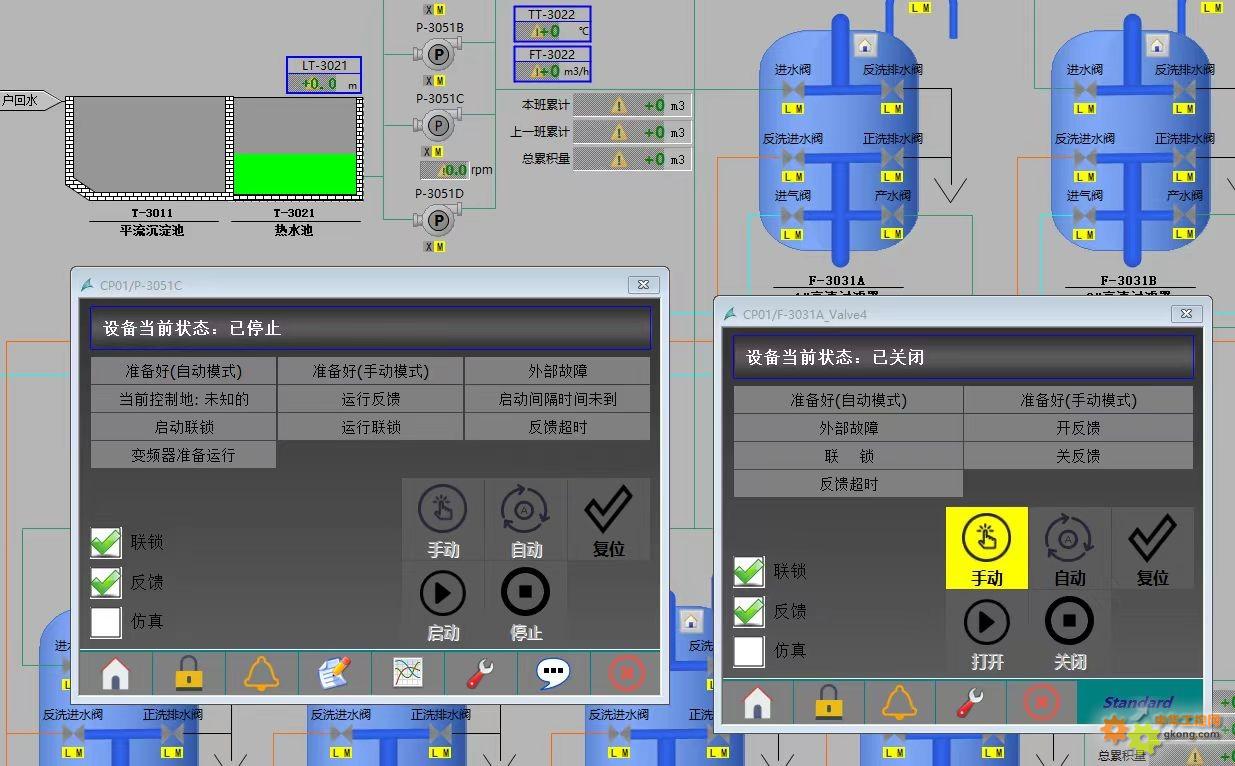The image size is (1235, 766).
Task: Select pump P-3051D symbol
Action: click(x=437, y=220)
